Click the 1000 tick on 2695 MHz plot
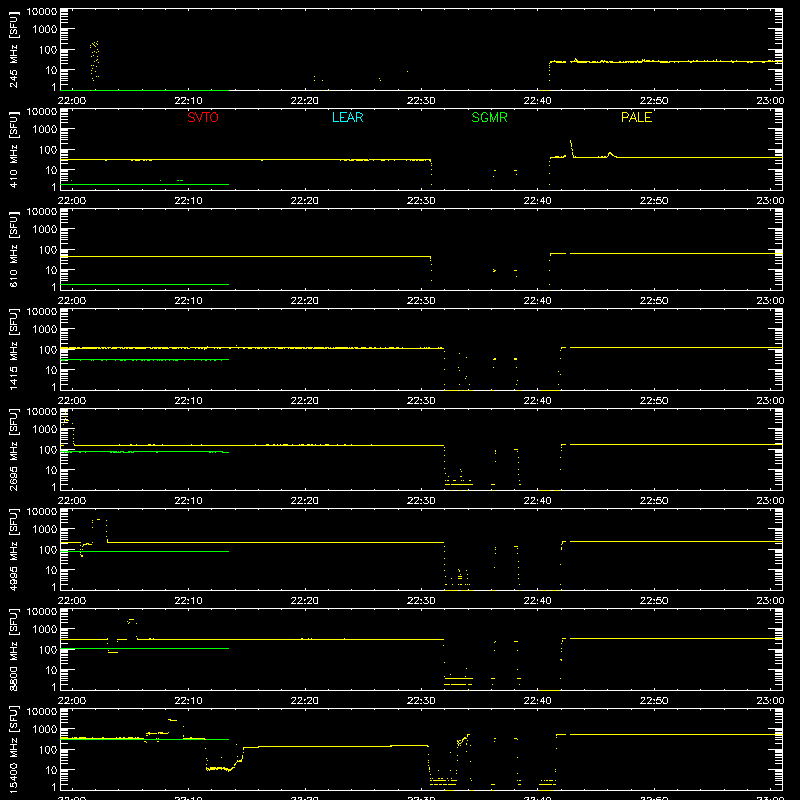This screenshot has width=800, height=800. pos(45,430)
